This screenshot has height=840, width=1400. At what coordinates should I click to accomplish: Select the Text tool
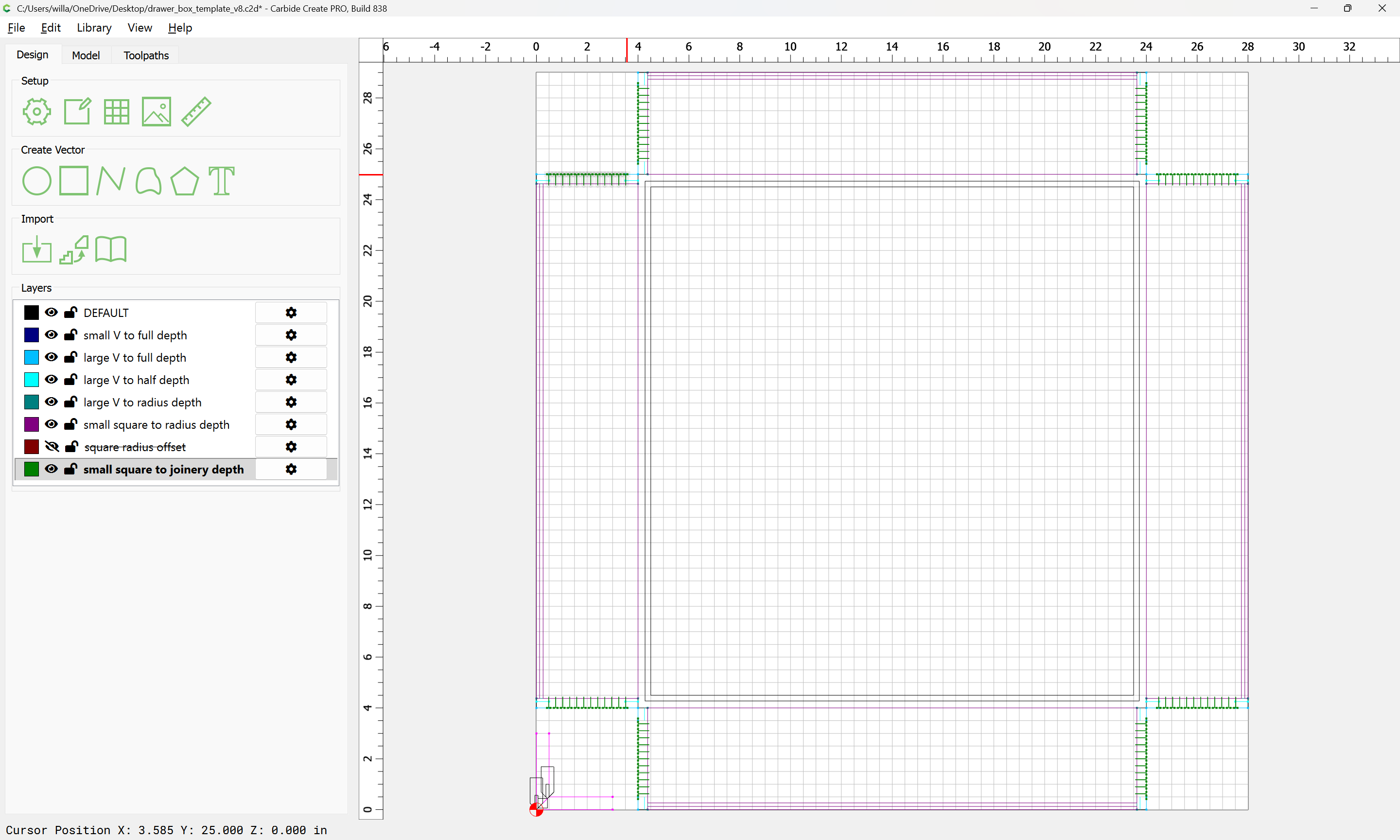coord(221,181)
